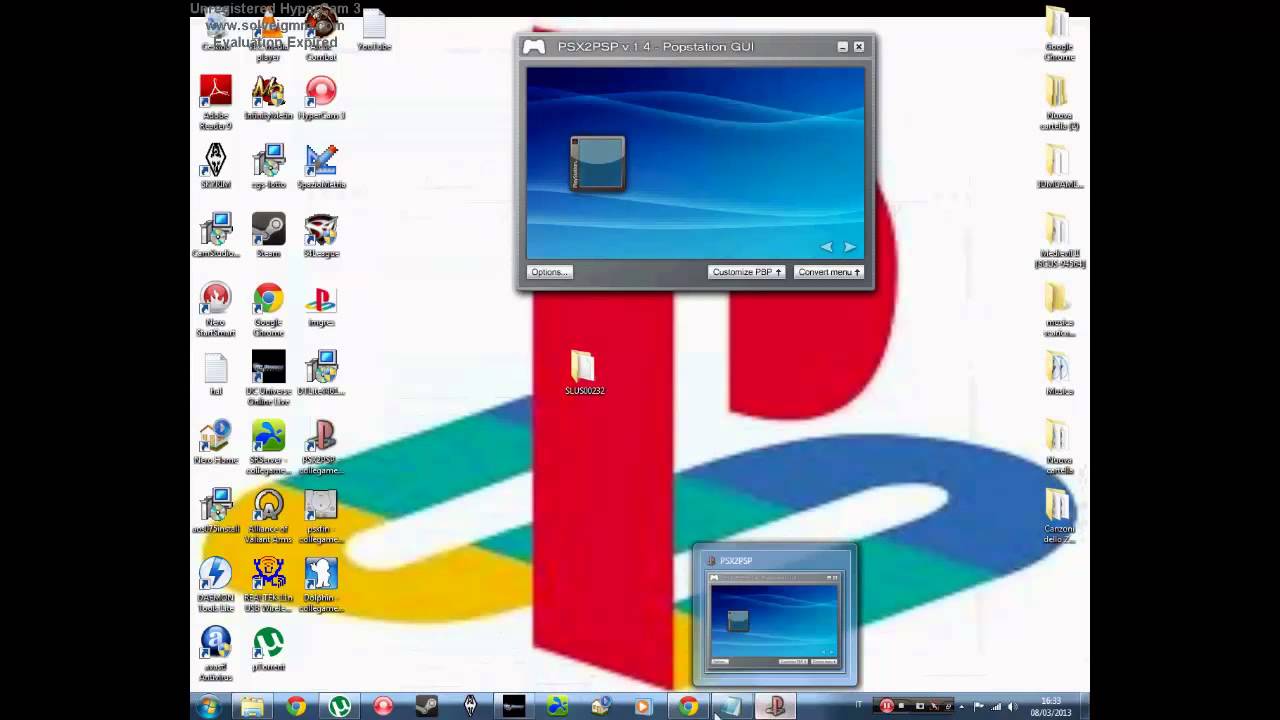Image resolution: width=1280 pixels, height=720 pixels.
Task: Click the µTorrent taskbar icon
Action: (340, 707)
